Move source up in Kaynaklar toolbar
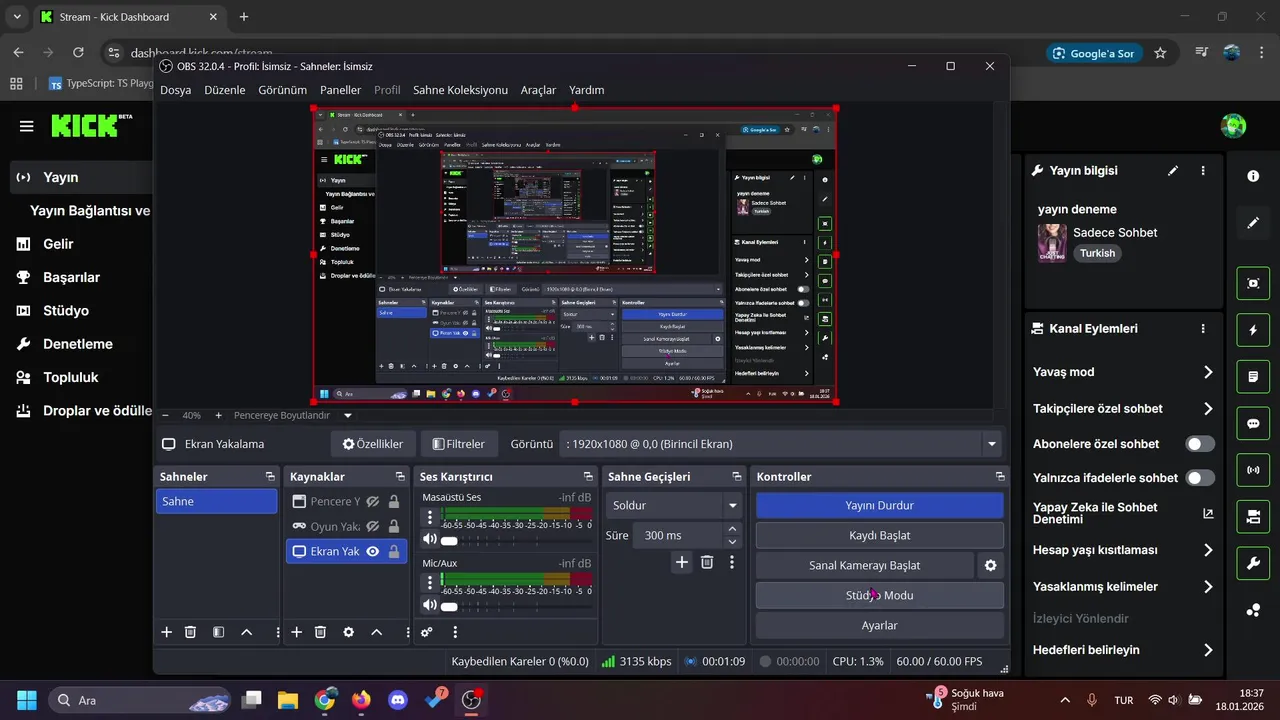This screenshot has height=720, width=1280. [x=376, y=632]
